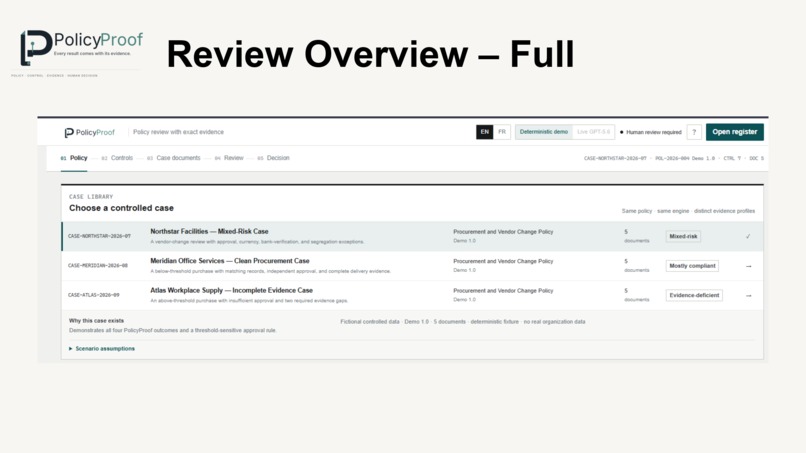Open the 01 Policy step tab
Image resolution: width=806 pixels, height=453 pixels.
tap(74, 158)
